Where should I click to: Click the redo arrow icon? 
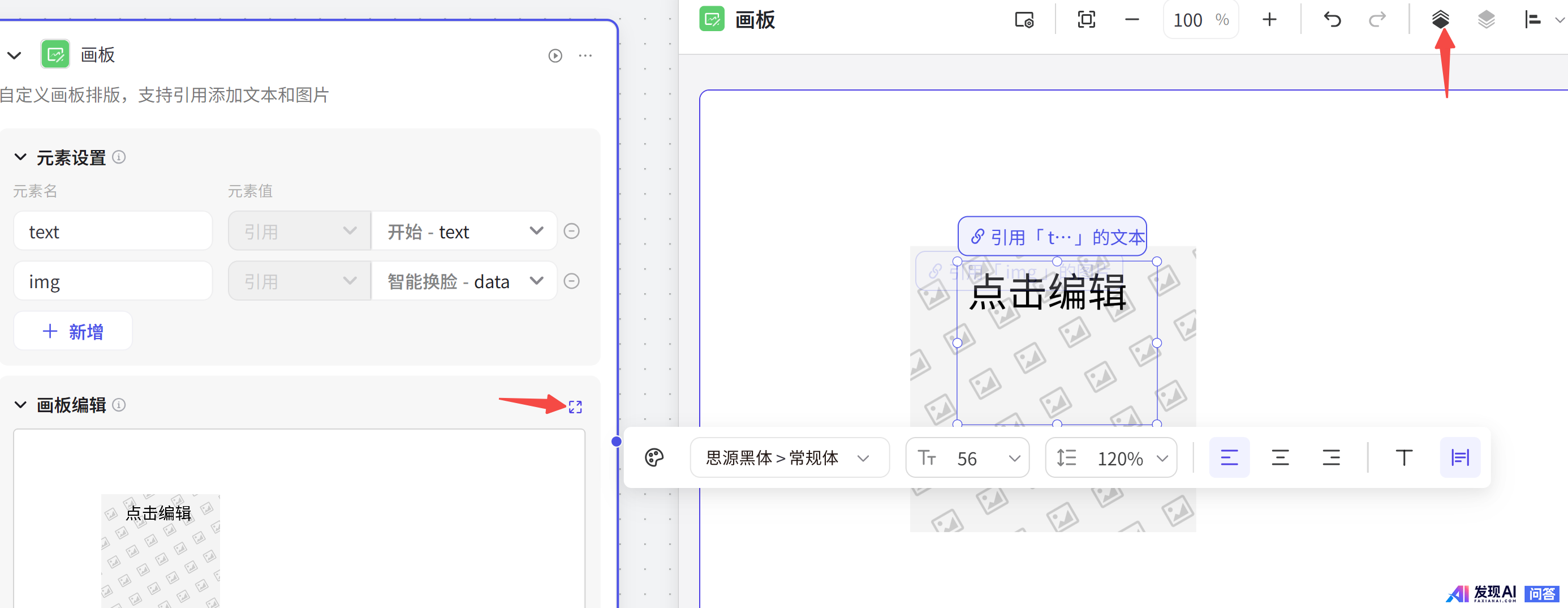(x=1377, y=20)
